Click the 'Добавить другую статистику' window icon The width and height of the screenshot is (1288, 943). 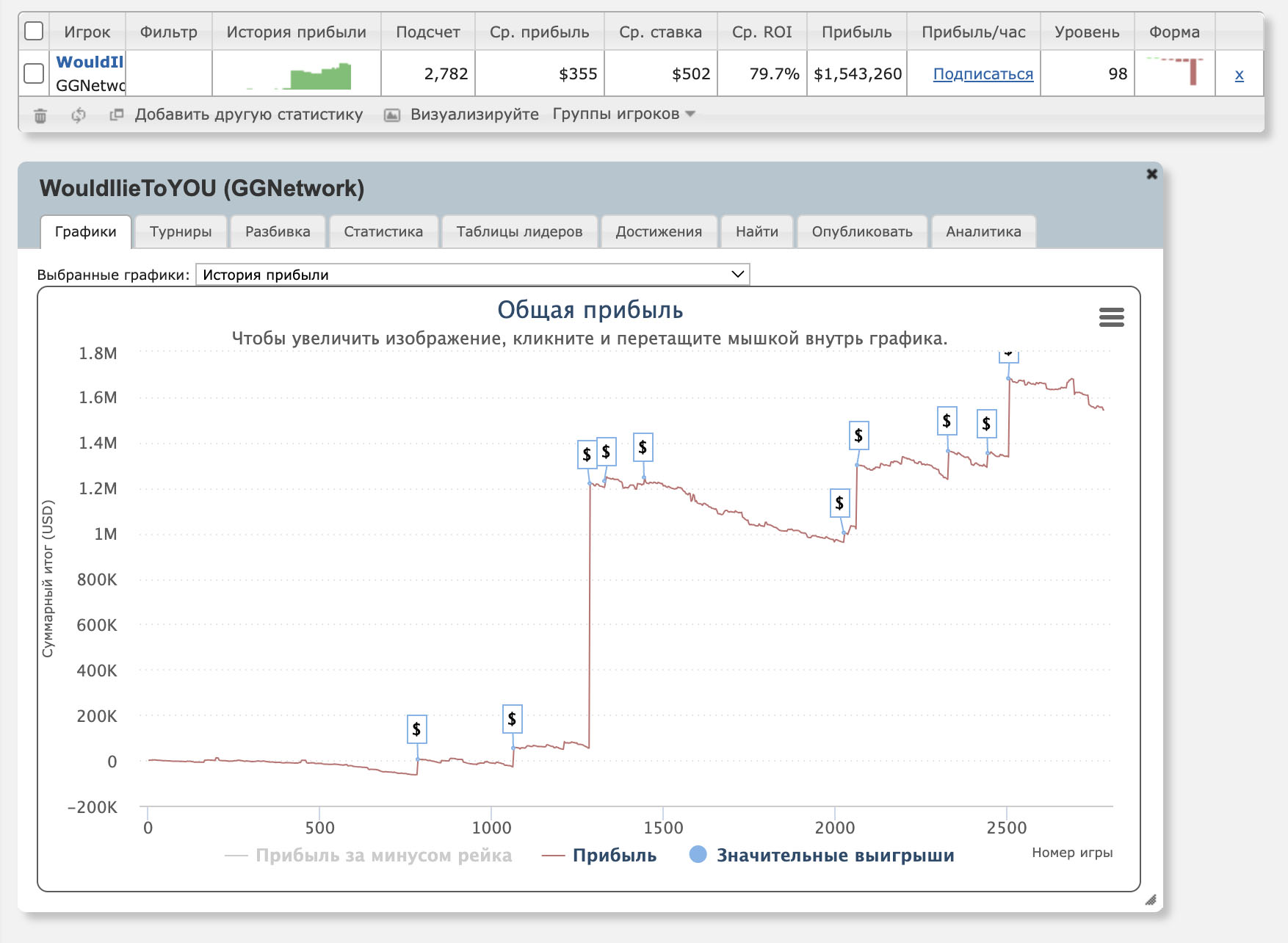pos(116,115)
